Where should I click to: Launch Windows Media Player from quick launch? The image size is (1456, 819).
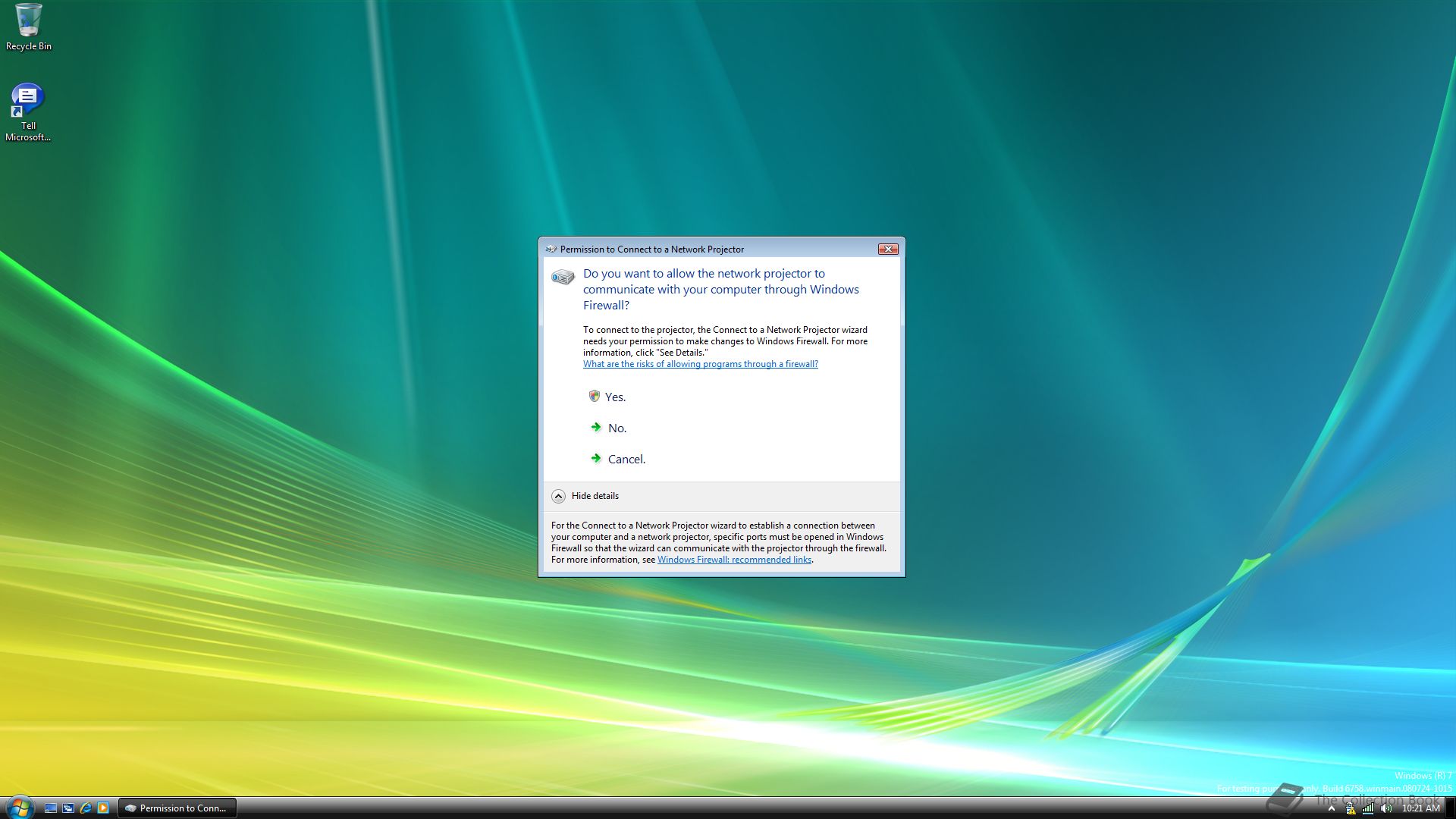coord(103,808)
